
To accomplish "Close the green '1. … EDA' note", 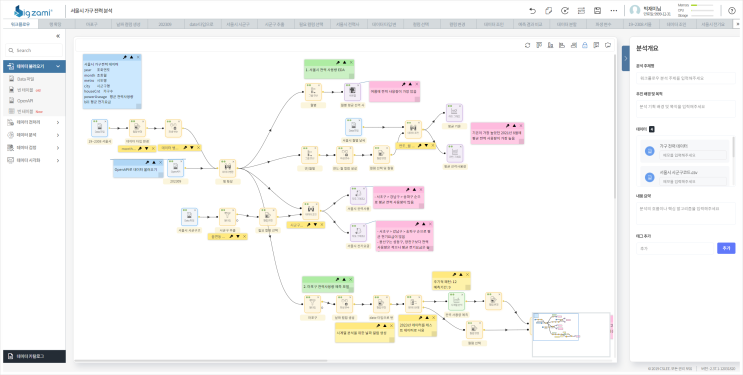I will coord(351,62).
